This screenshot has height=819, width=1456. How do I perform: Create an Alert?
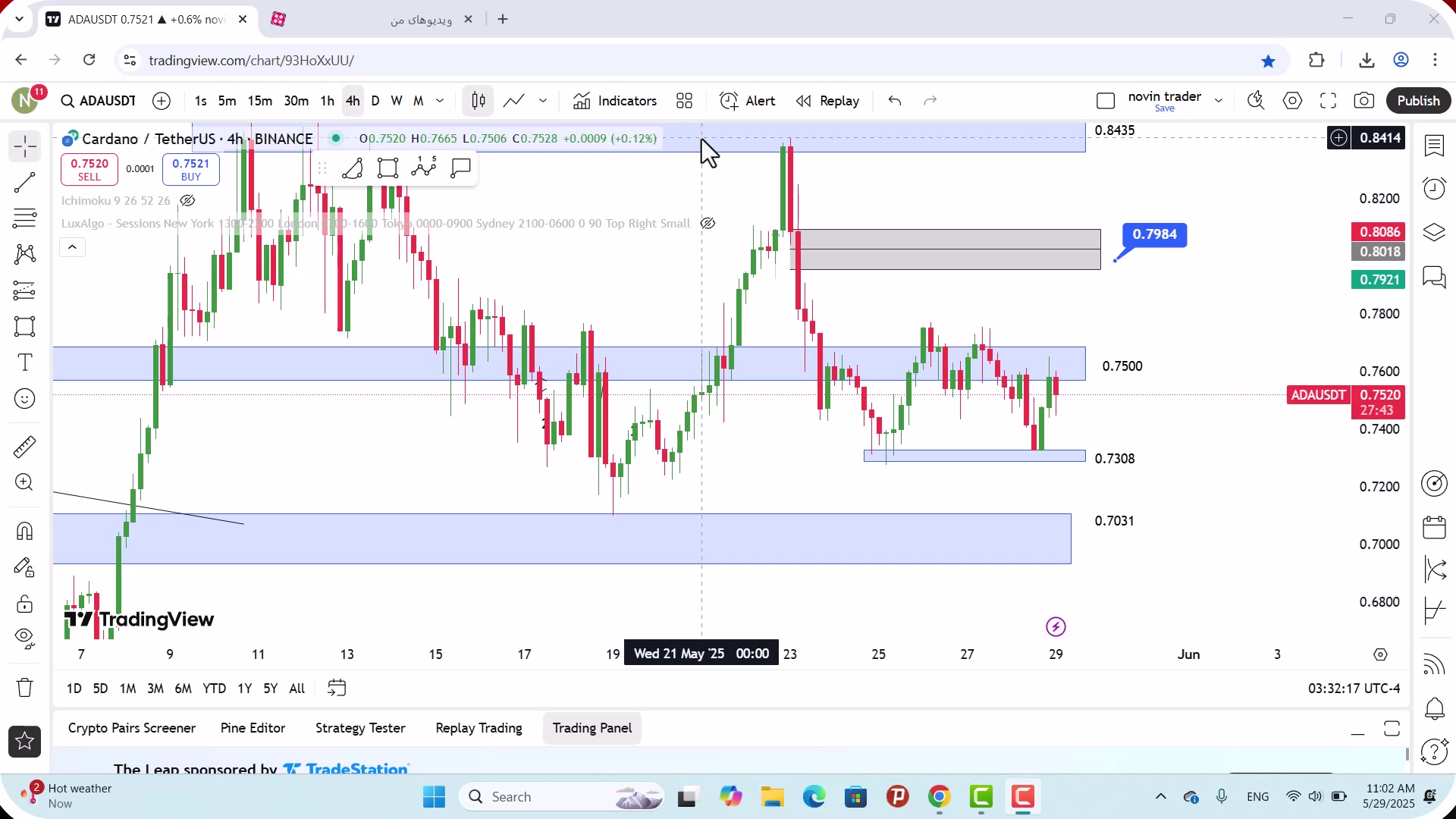click(748, 101)
